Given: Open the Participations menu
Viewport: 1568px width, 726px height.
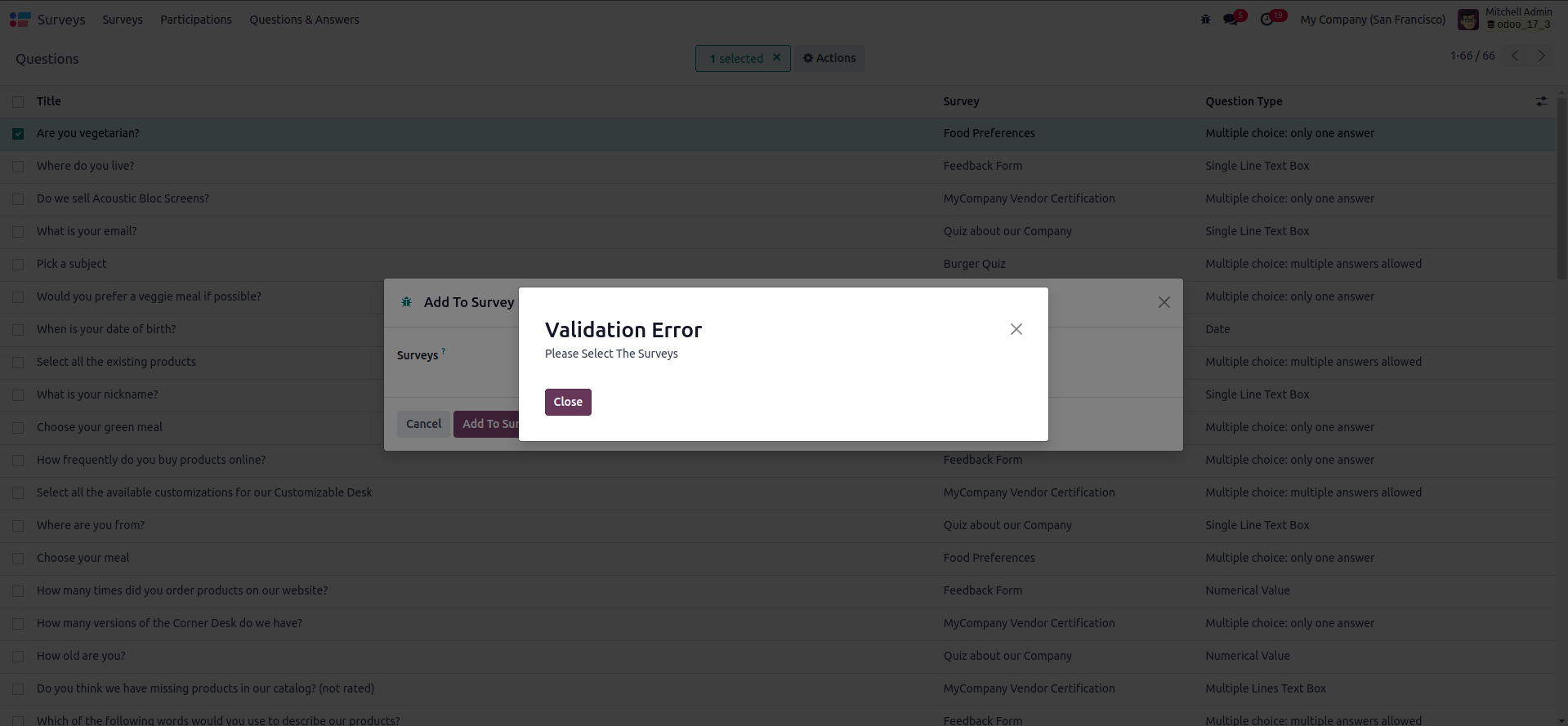Looking at the screenshot, I should point(196,20).
